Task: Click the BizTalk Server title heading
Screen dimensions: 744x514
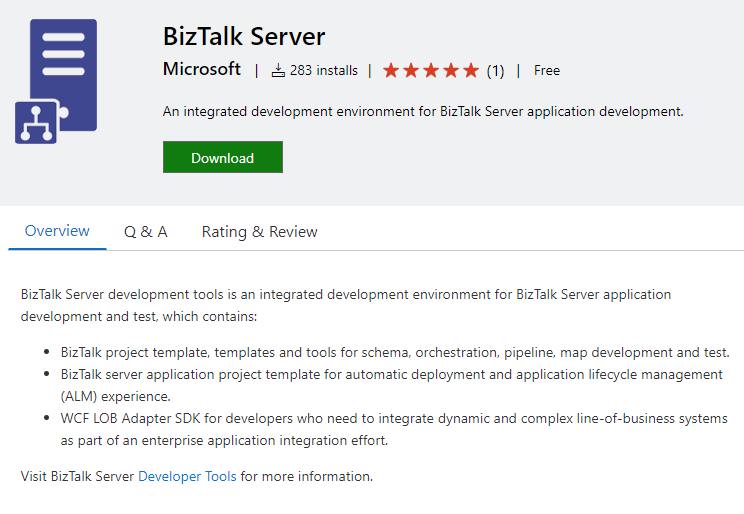Action: tap(244, 37)
